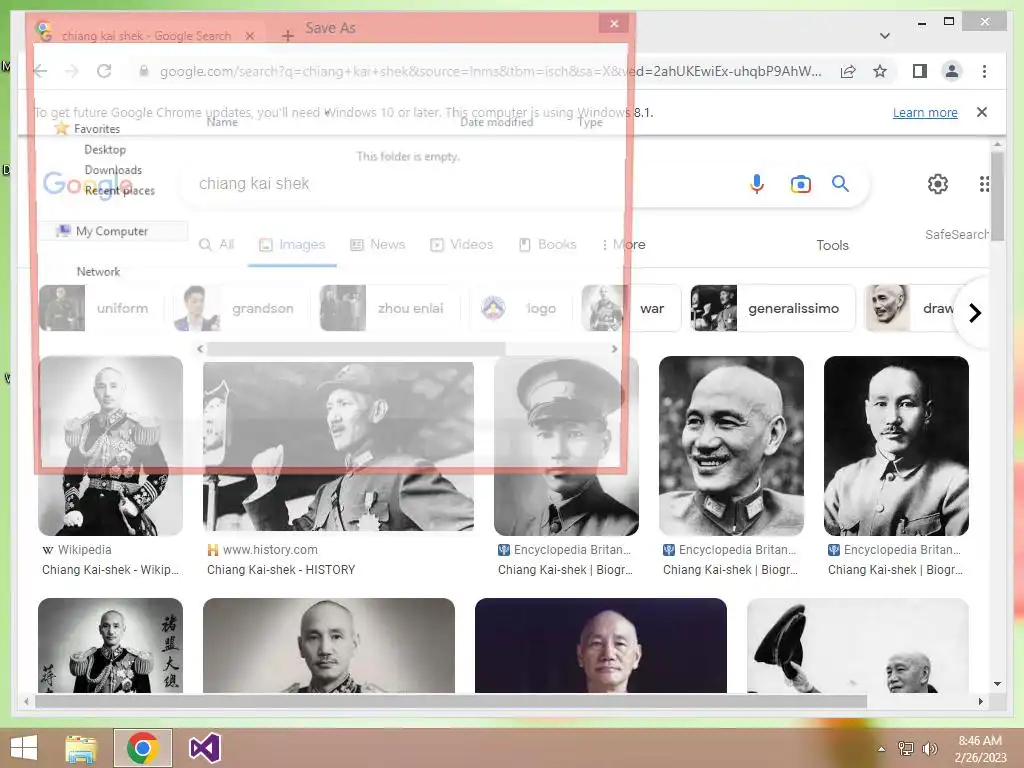The image size is (1024, 768).
Task: Open Windows Start menu
Action: click(24, 748)
